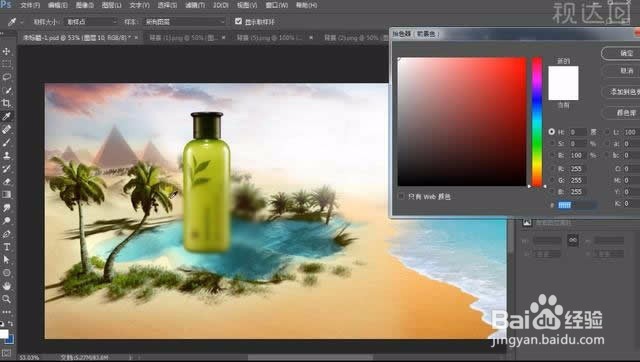Click the 添加到色板 button
The width and height of the screenshot is (640, 362).
click(621, 92)
